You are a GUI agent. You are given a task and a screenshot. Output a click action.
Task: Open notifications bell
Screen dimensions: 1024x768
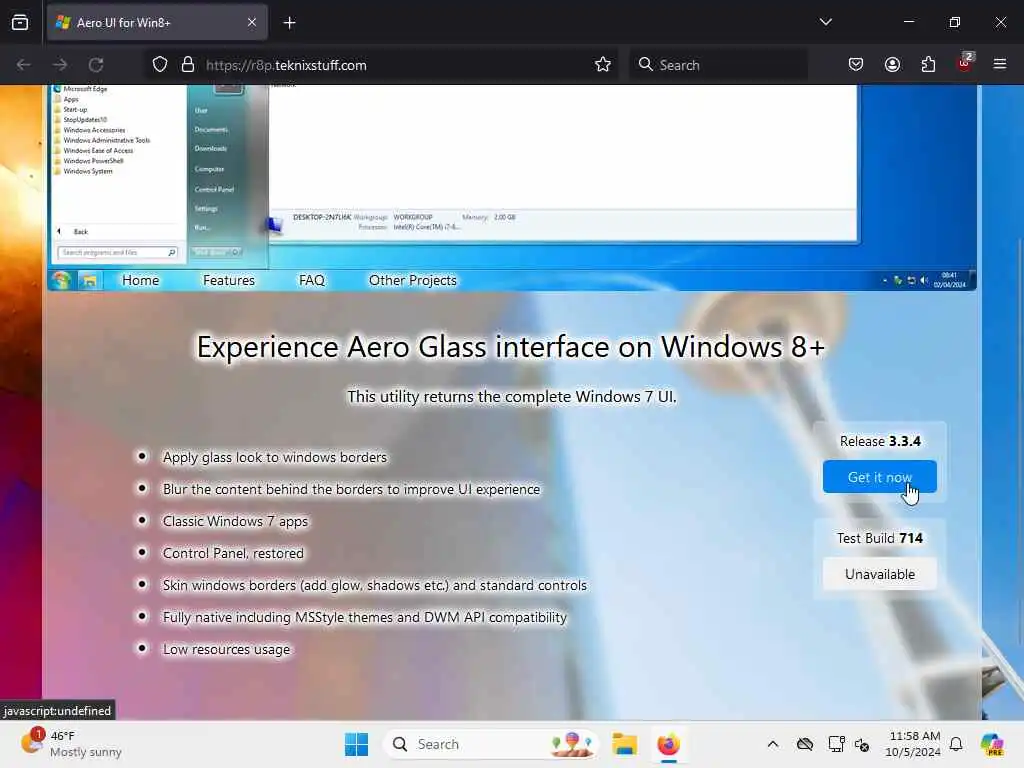point(956,744)
